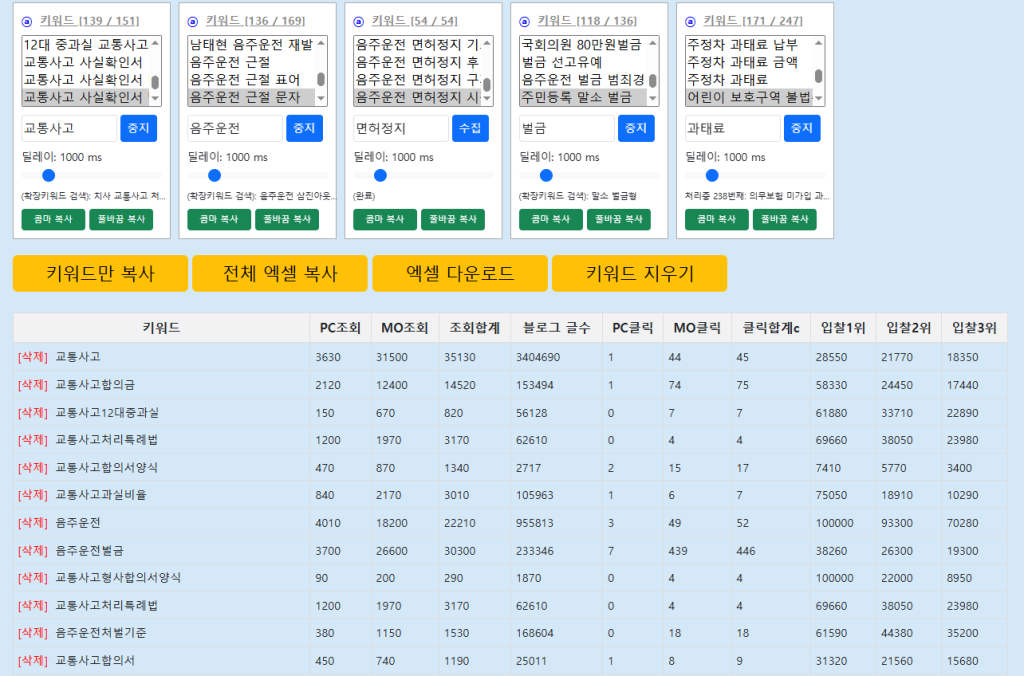Image resolution: width=1024 pixels, height=676 pixels.
Task: Select the radio button beside 키워드 [139 / 151]
Action: [27, 21]
